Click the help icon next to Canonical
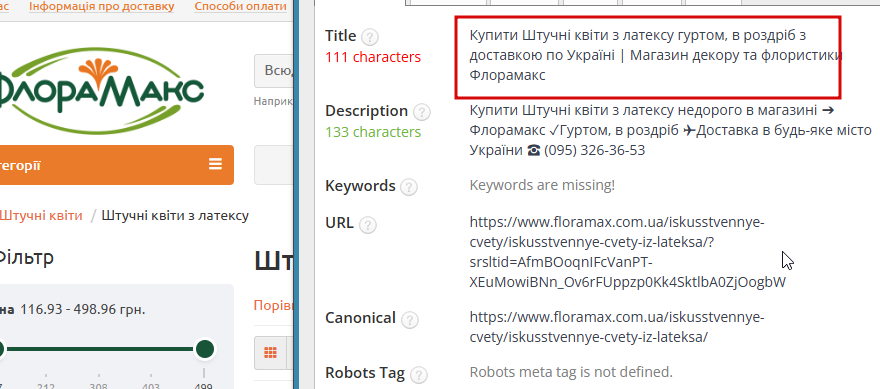The height and width of the screenshot is (389, 880). coord(410,320)
